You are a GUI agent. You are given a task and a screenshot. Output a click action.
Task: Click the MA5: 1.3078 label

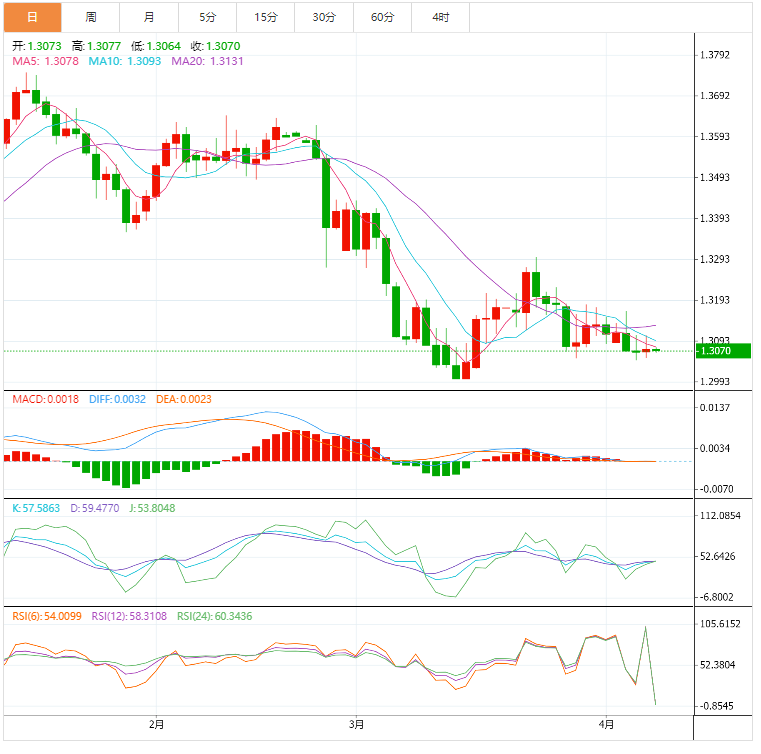point(46,61)
